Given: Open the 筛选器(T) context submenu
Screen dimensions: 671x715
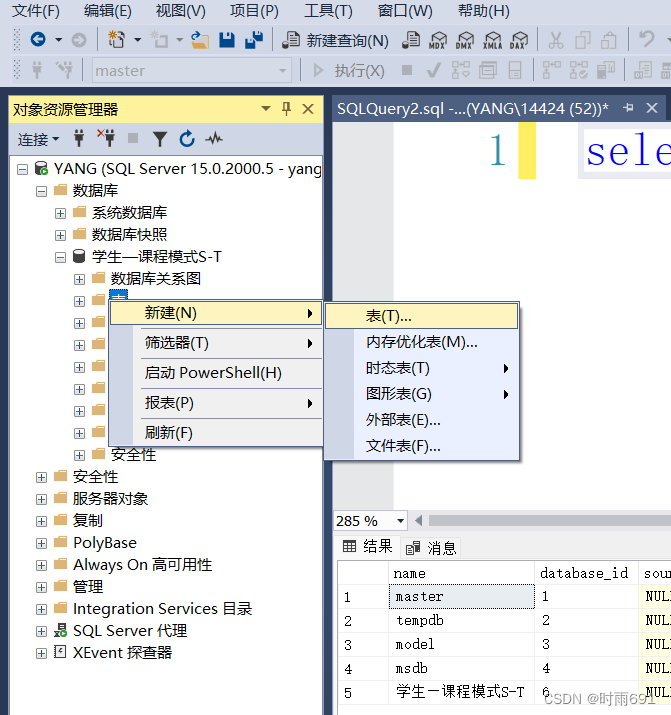Looking at the screenshot, I should [216, 343].
